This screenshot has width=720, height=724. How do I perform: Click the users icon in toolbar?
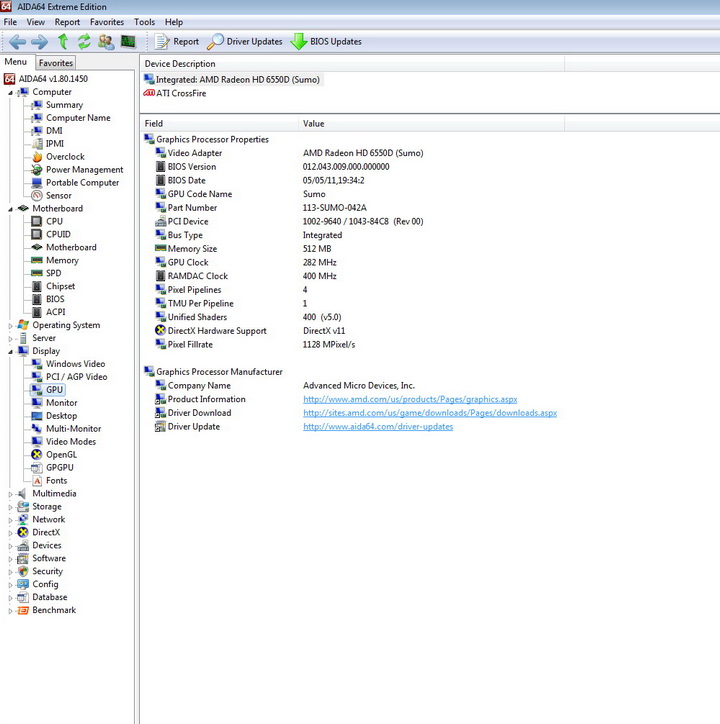106,42
